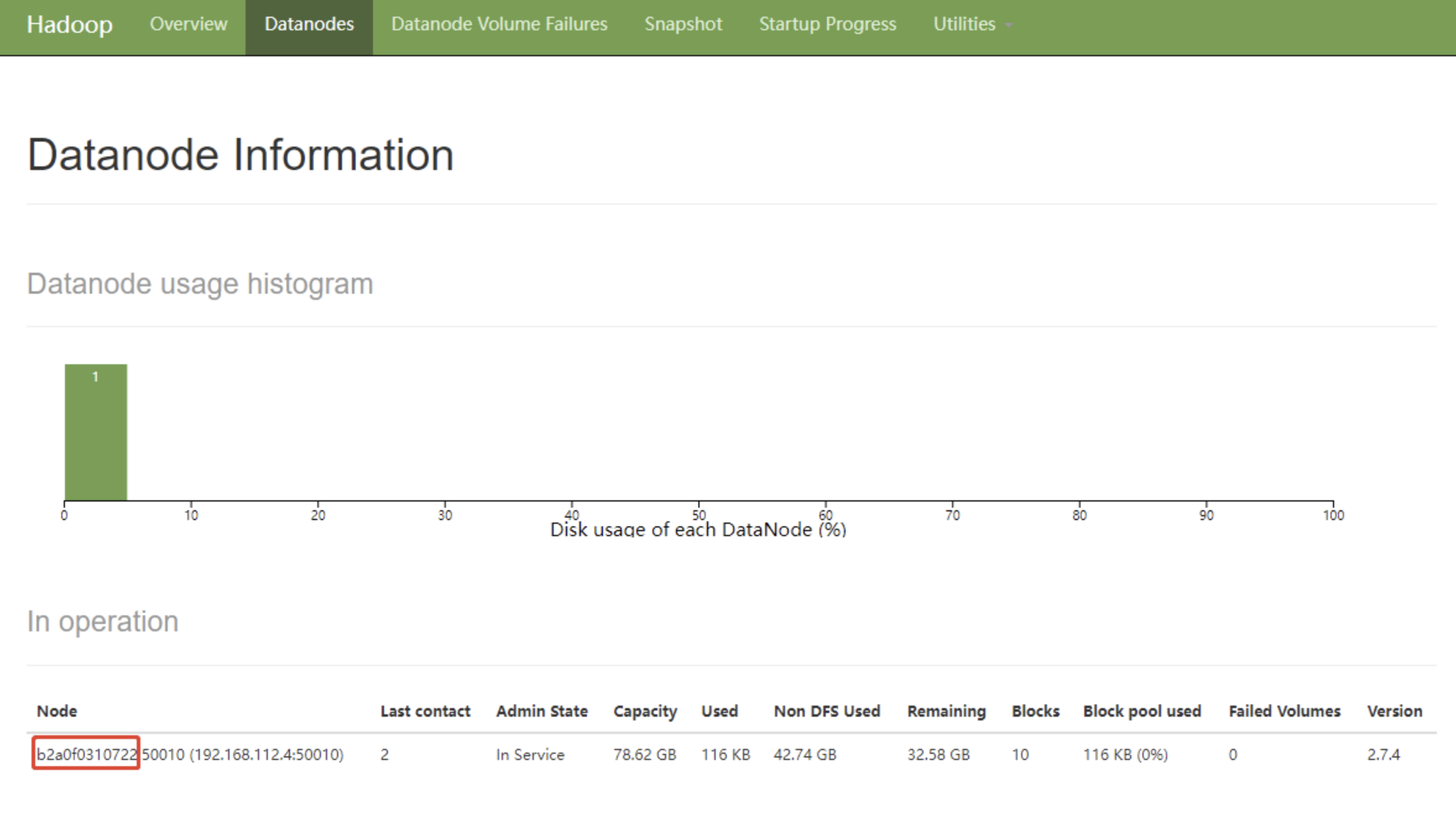Open the Snapshot tab
Viewport: 1456px width, 820px height.
coord(683,24)
